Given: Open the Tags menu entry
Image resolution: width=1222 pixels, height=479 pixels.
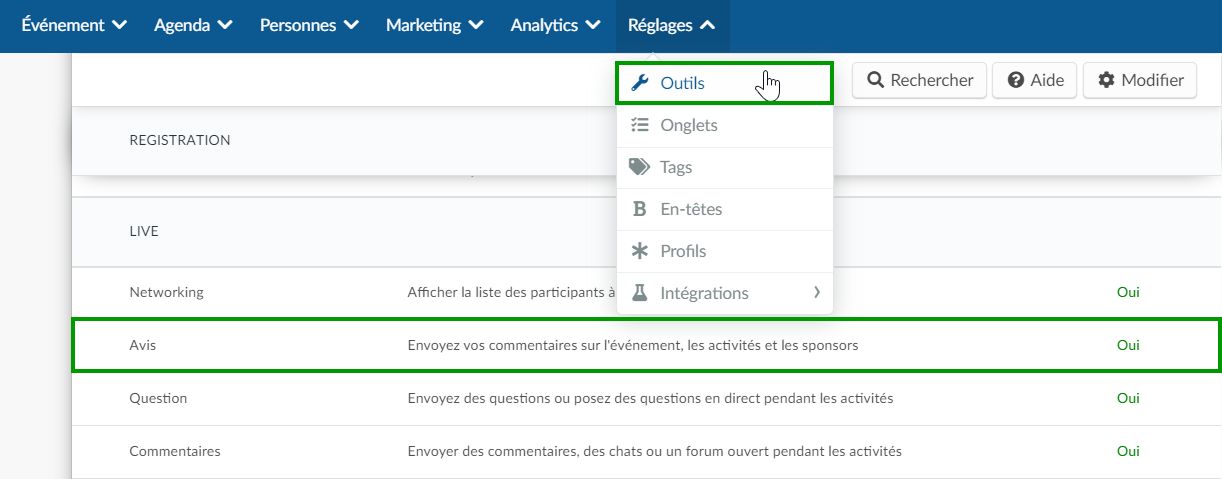Looking at the screenshot, I should 724,167.
